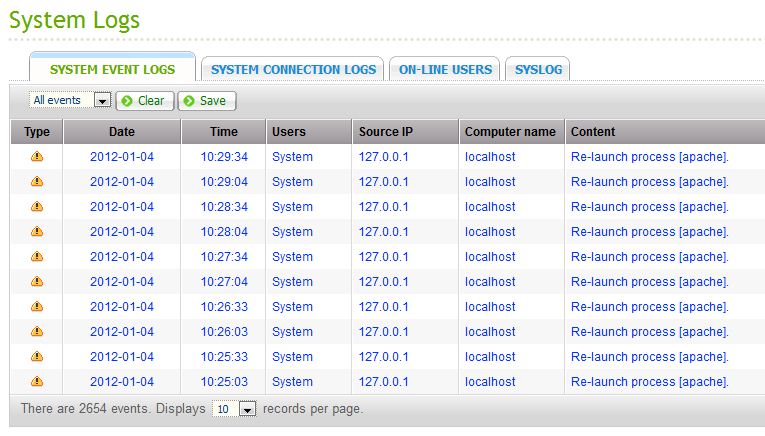The width and height of the screenshot is (765, 436).
Task: Sort by the Date column header
Action: pyautogui.click(x=122, y=132)
